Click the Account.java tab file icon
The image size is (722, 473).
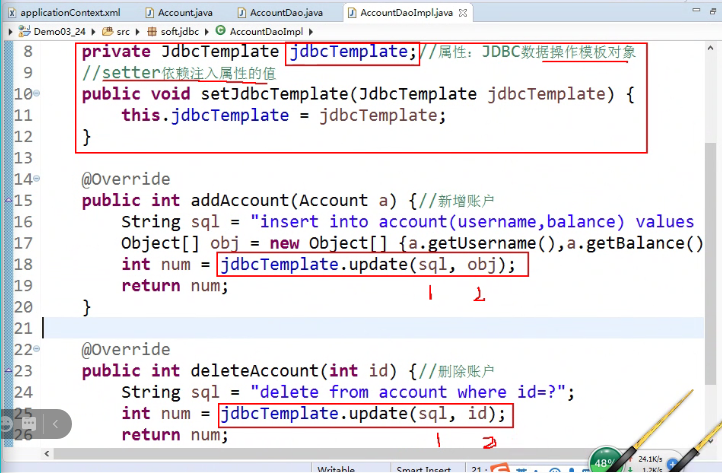[x=150, y=12]
